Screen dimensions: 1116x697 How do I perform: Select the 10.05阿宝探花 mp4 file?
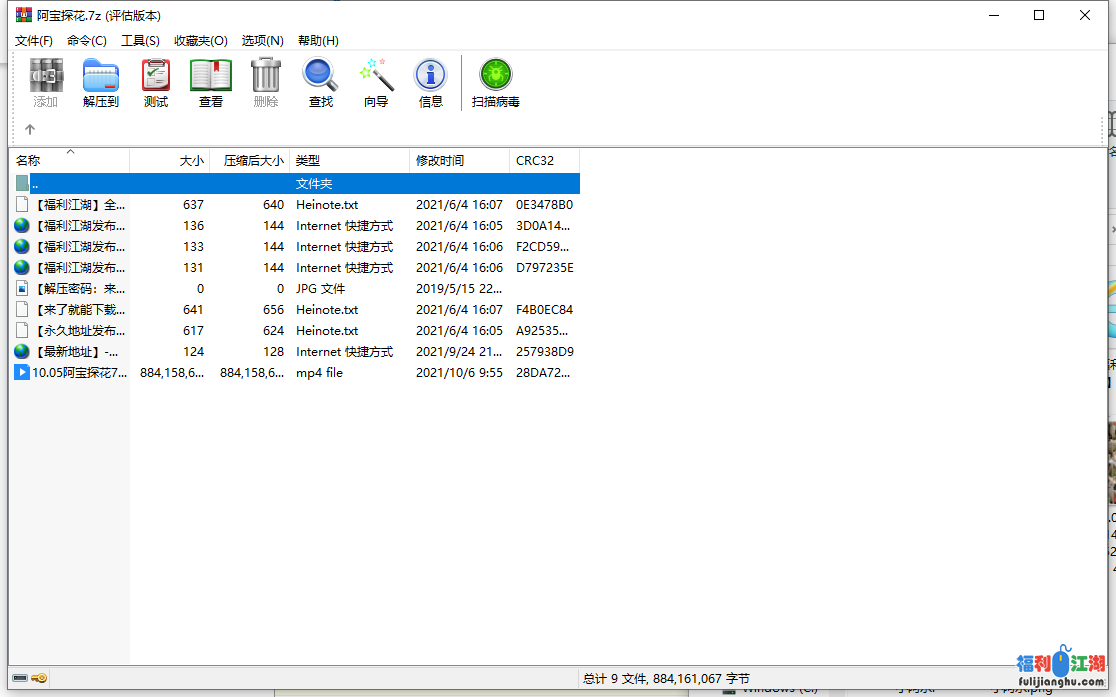[x=79, y=373]
